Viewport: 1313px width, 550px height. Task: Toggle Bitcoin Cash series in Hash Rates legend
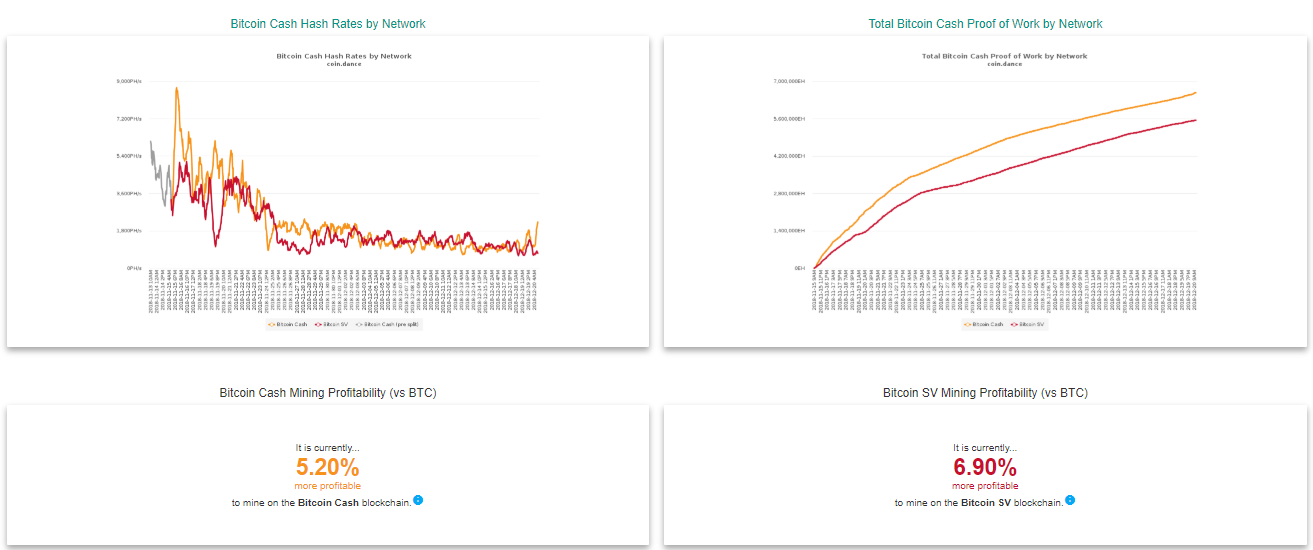pos(290,324)
